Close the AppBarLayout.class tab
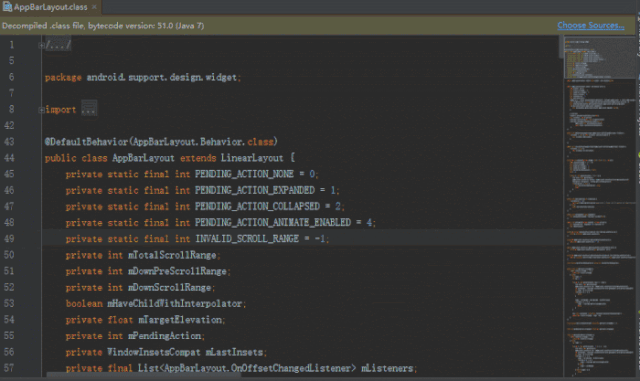The width and height of the screenshot is (640, 381). [94, 7]
